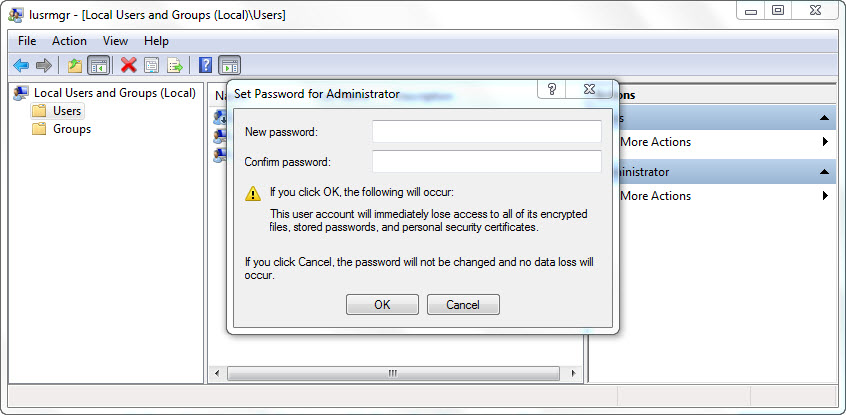Image resolution: width=846 pixels, height=415 pixels.
Task: Open the View menu
Action: [x=115, y=41]
